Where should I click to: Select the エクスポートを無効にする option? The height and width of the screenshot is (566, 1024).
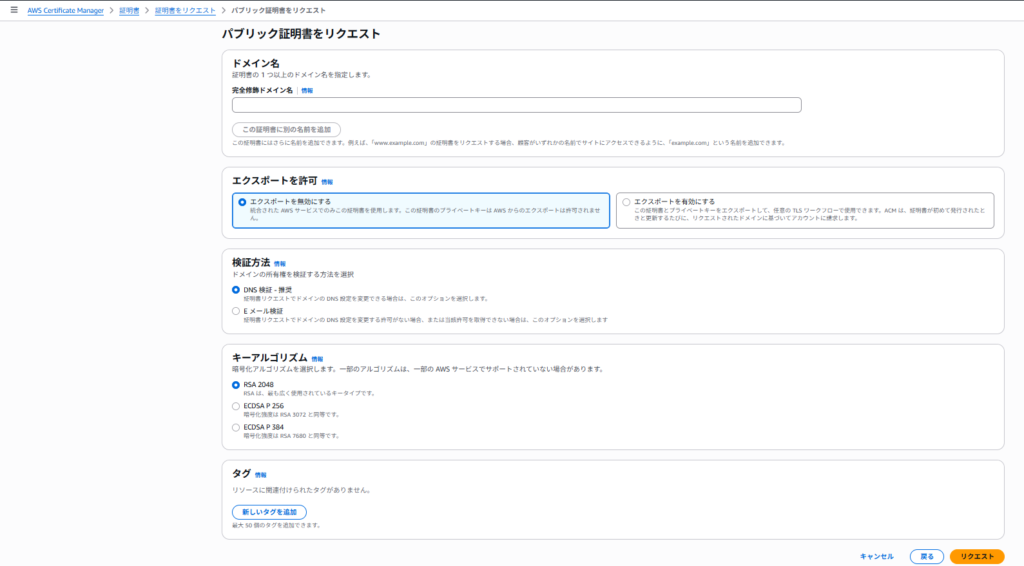(242, 202)
